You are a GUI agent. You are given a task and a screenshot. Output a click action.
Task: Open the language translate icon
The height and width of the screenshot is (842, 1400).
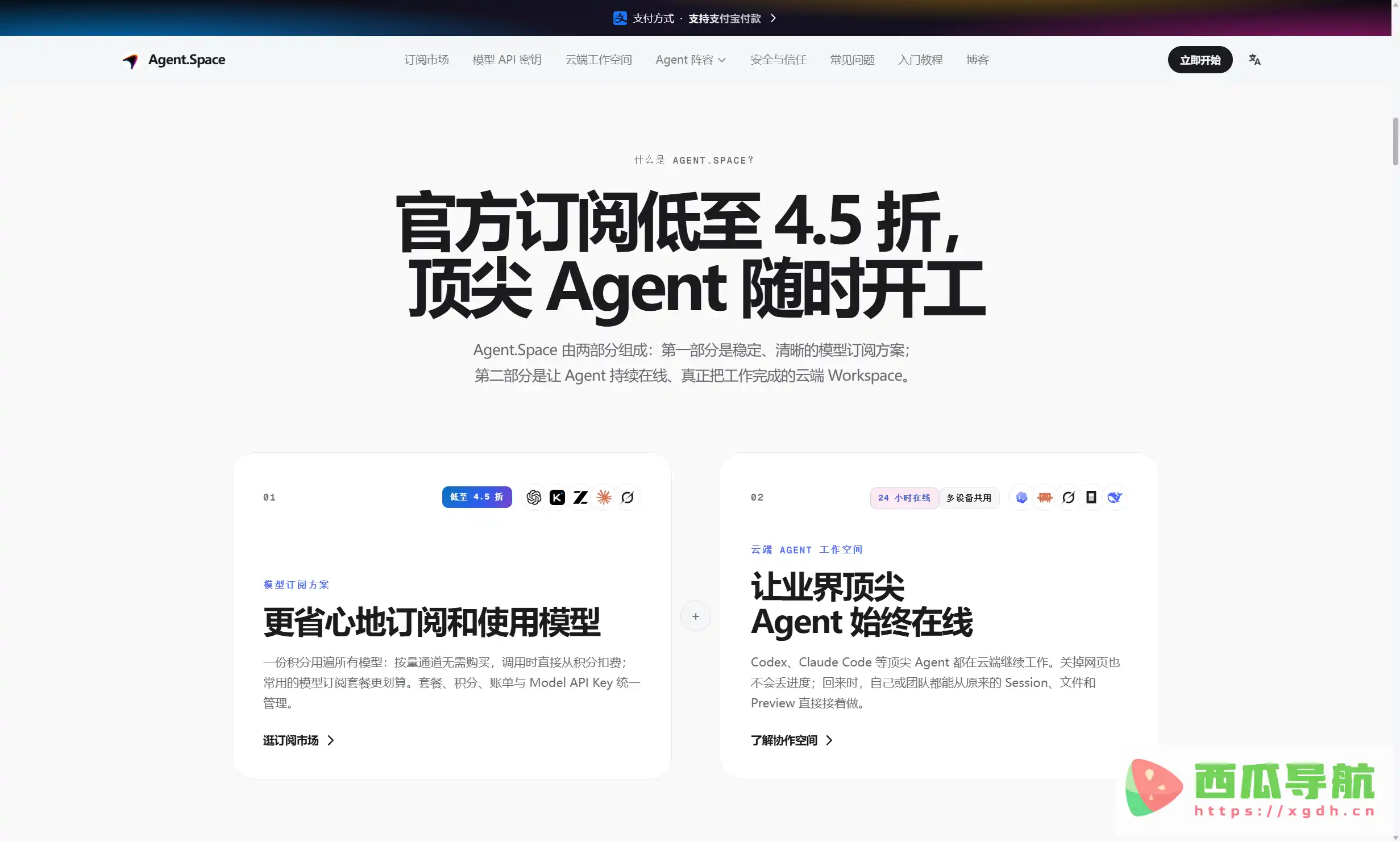[x=1254, y=60]
